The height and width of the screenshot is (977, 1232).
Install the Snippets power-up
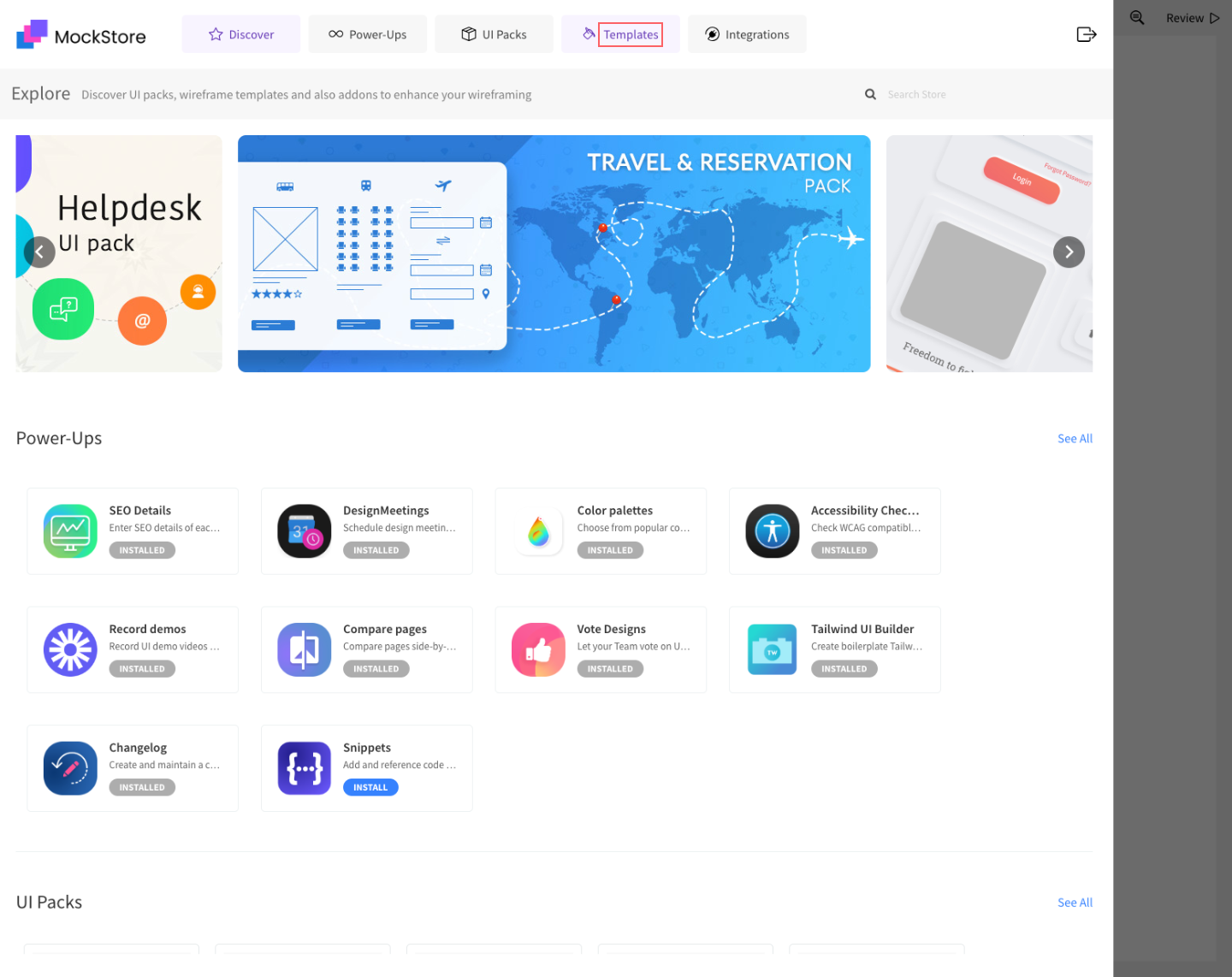coord(370,787)
